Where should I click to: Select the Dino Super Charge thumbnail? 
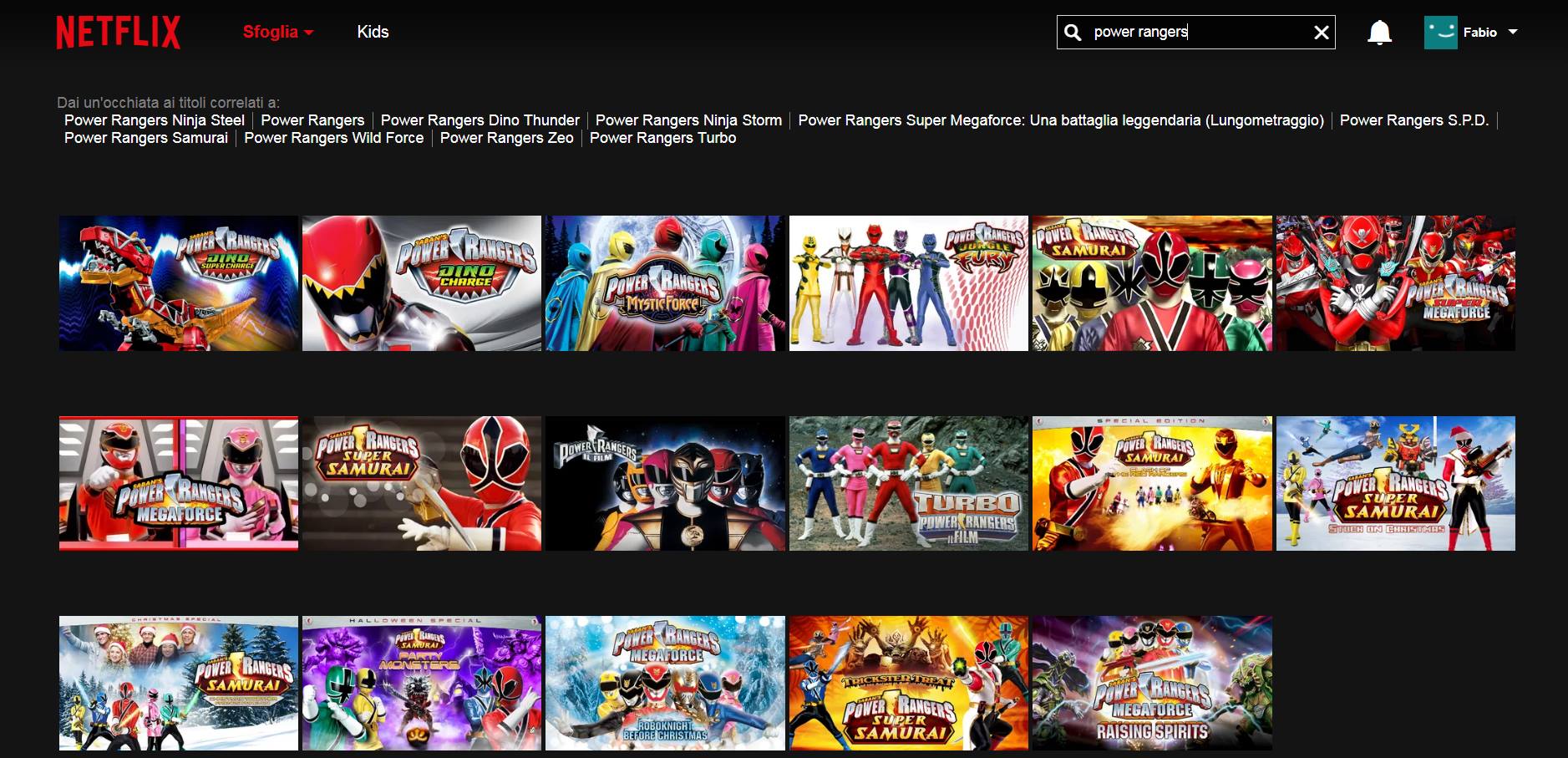point(179,283)
